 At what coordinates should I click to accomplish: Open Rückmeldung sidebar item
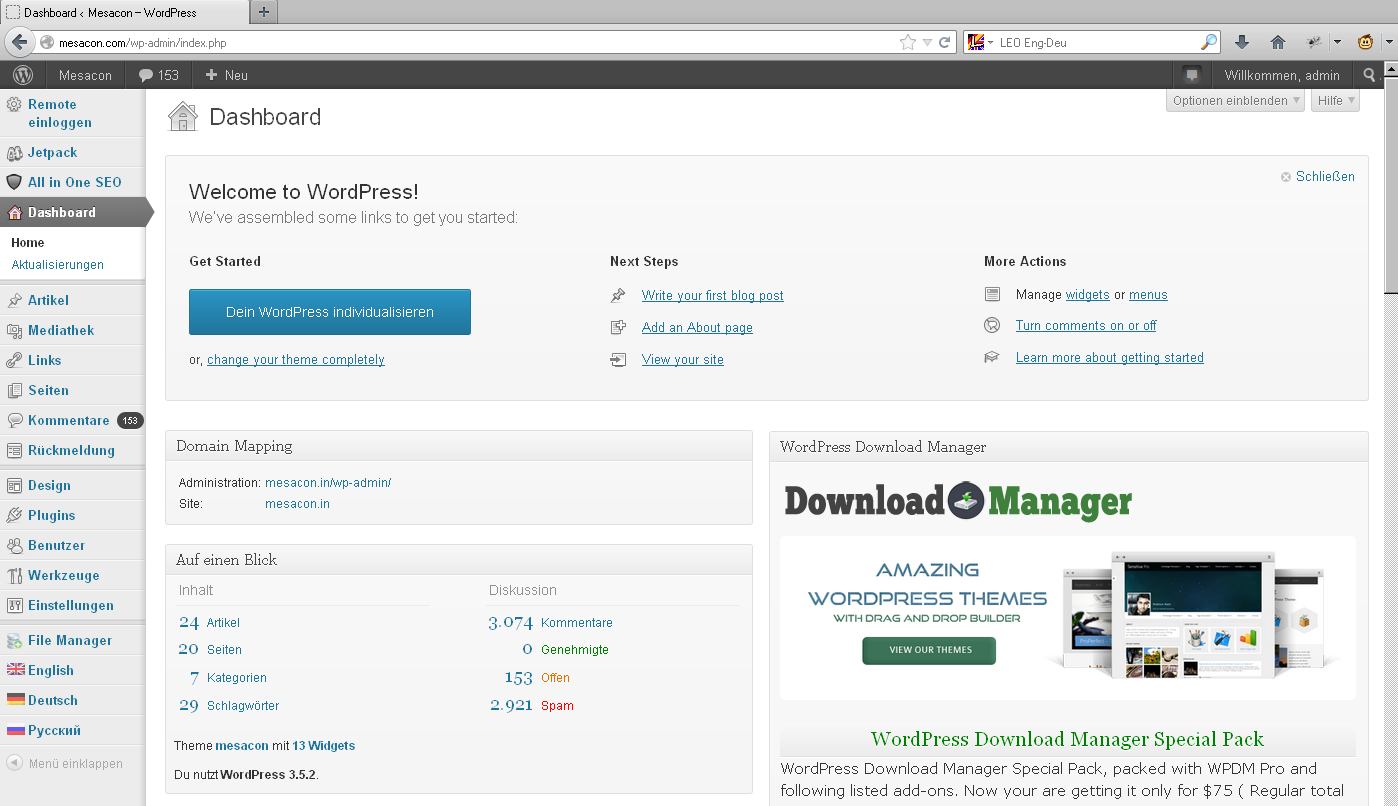72,450
